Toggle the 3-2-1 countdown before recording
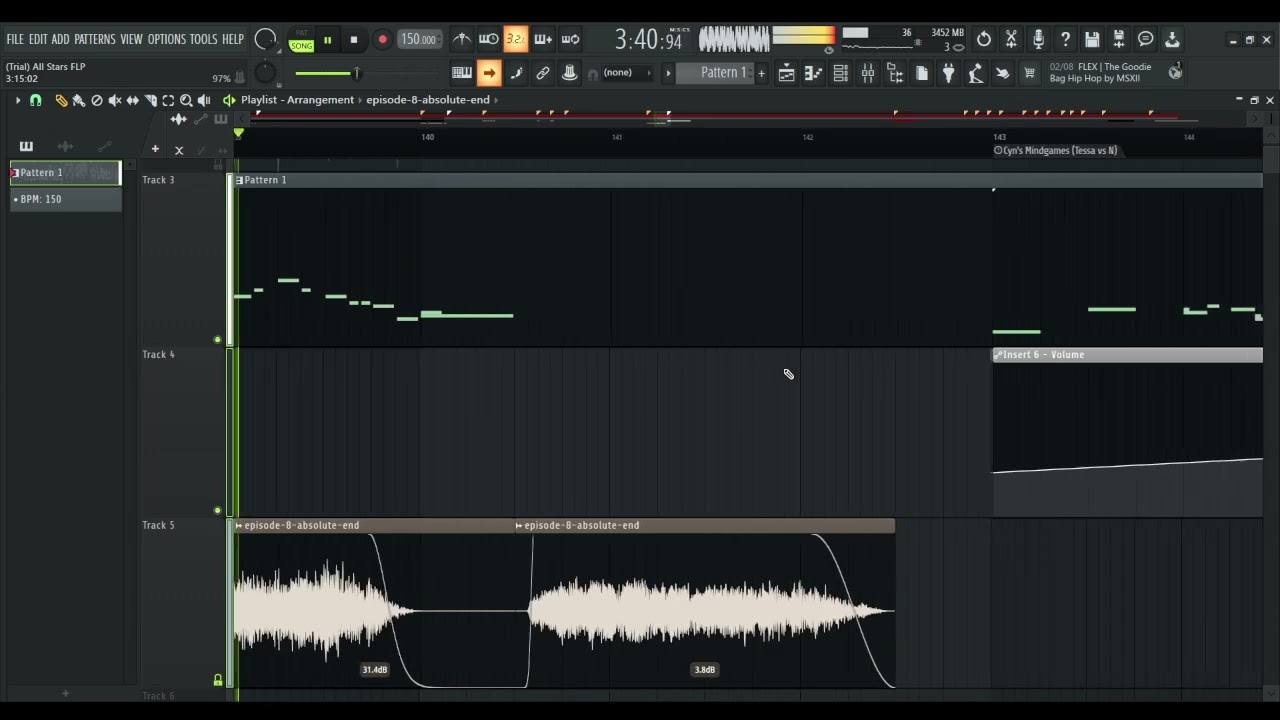 click(515, 39)
